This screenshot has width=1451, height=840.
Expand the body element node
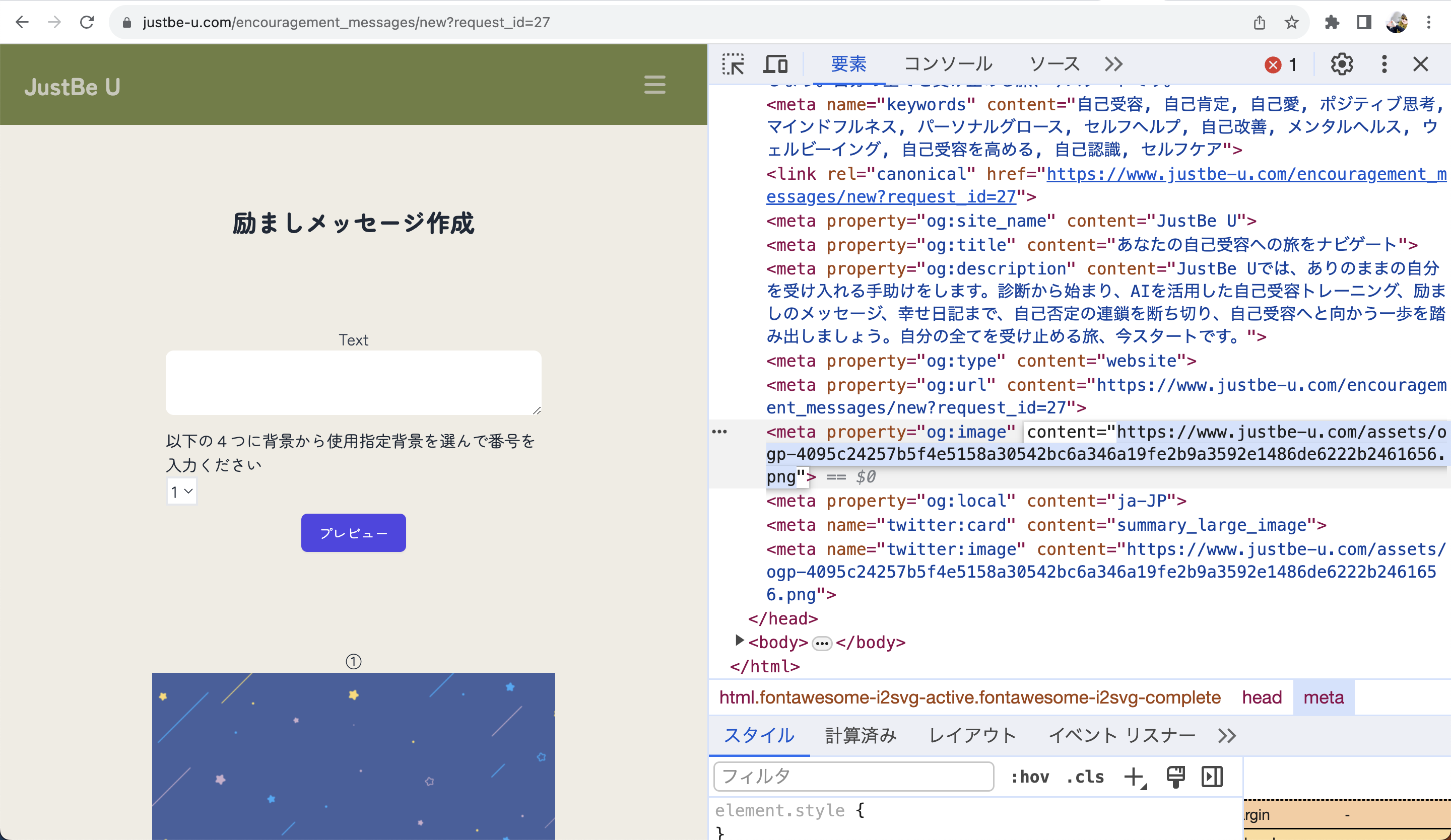739,640
